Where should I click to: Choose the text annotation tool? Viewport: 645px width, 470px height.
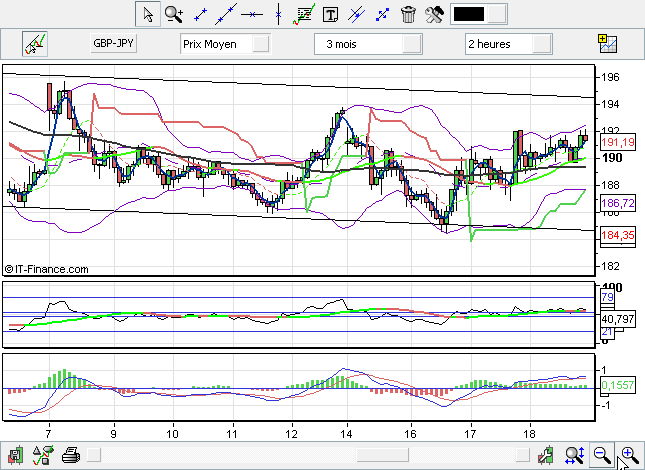tap(330, 14)
